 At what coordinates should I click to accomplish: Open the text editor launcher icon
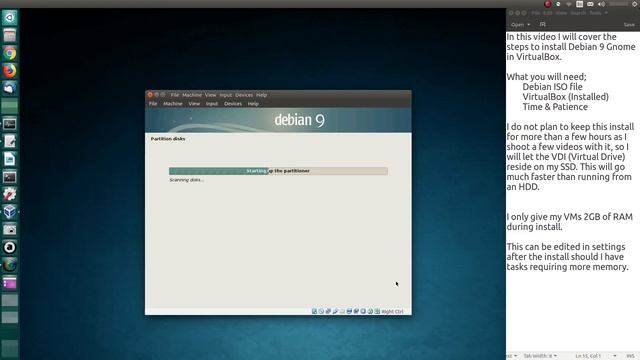[x=9, y=141]
